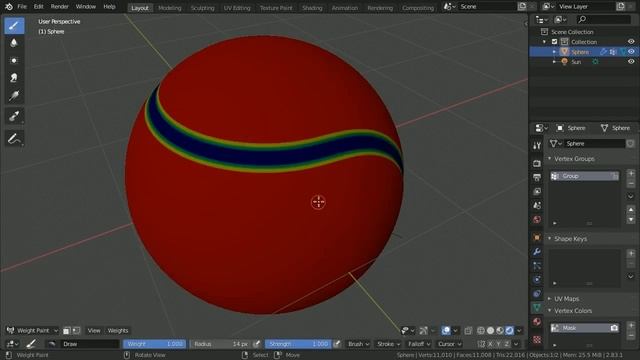Adjust the brush Strength slider
640x360 pixels.
point(298,344)
